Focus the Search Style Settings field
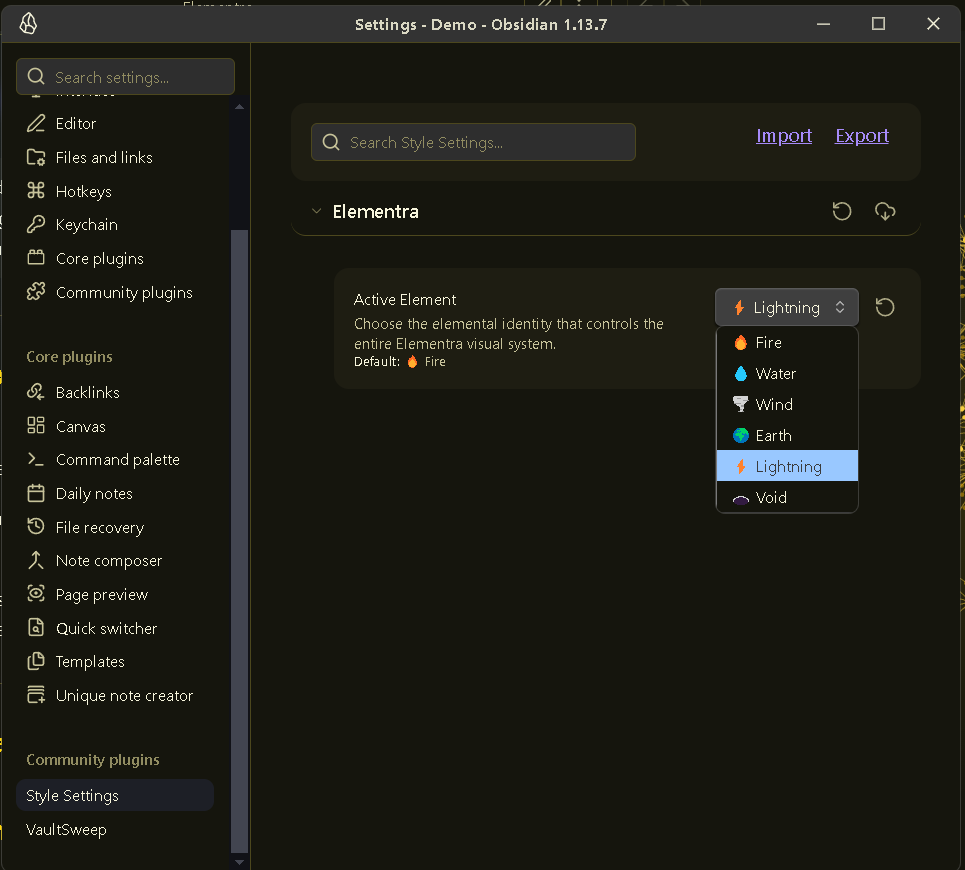The image size is (965, 870). [x=473, y=142]
